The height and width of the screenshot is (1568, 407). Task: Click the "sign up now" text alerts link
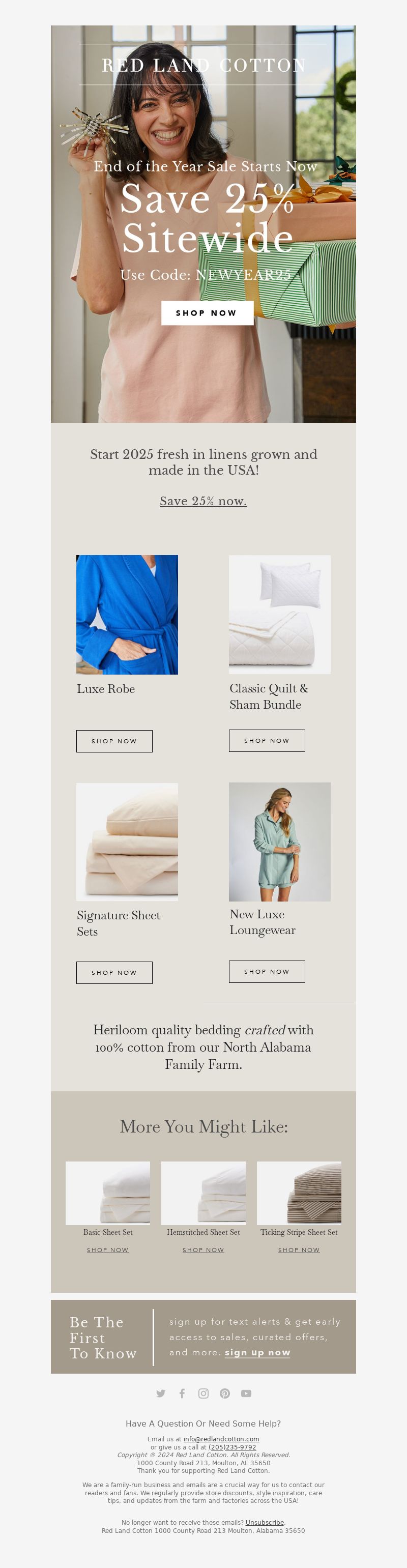tap(257, 1352)
